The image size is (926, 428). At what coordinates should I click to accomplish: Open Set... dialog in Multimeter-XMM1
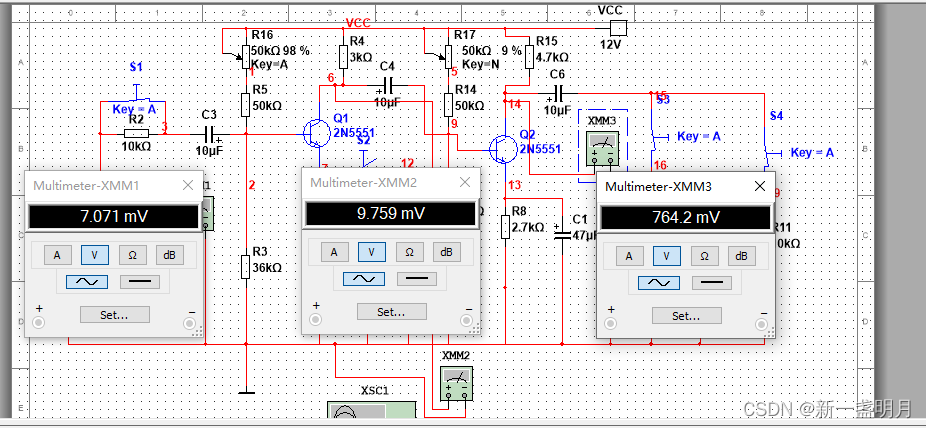click(x=115, y=315)
